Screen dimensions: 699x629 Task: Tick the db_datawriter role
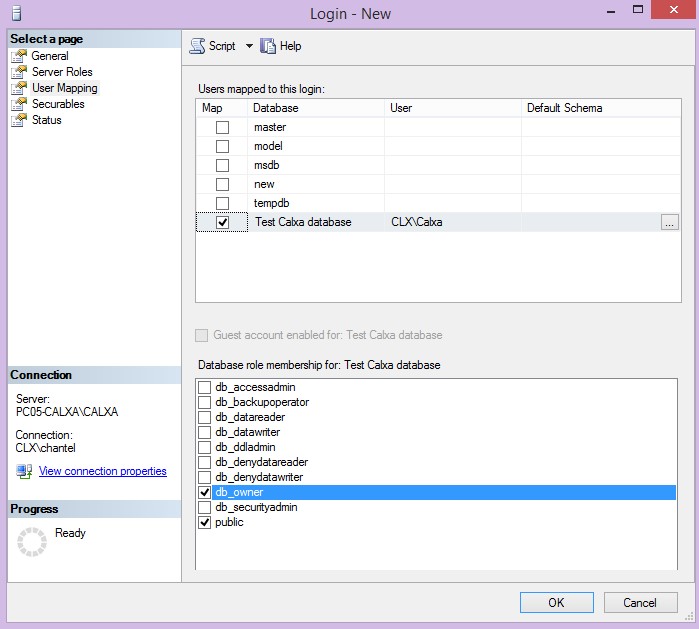point(205,432)
